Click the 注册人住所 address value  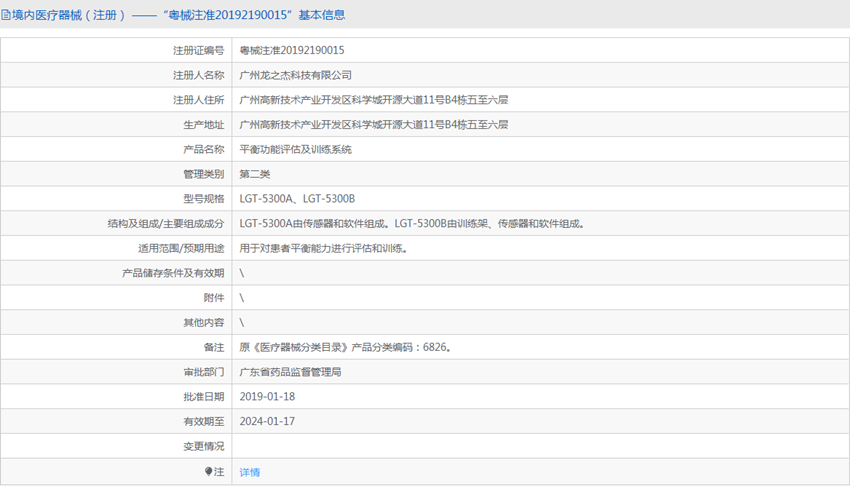(x=374, y=100)
